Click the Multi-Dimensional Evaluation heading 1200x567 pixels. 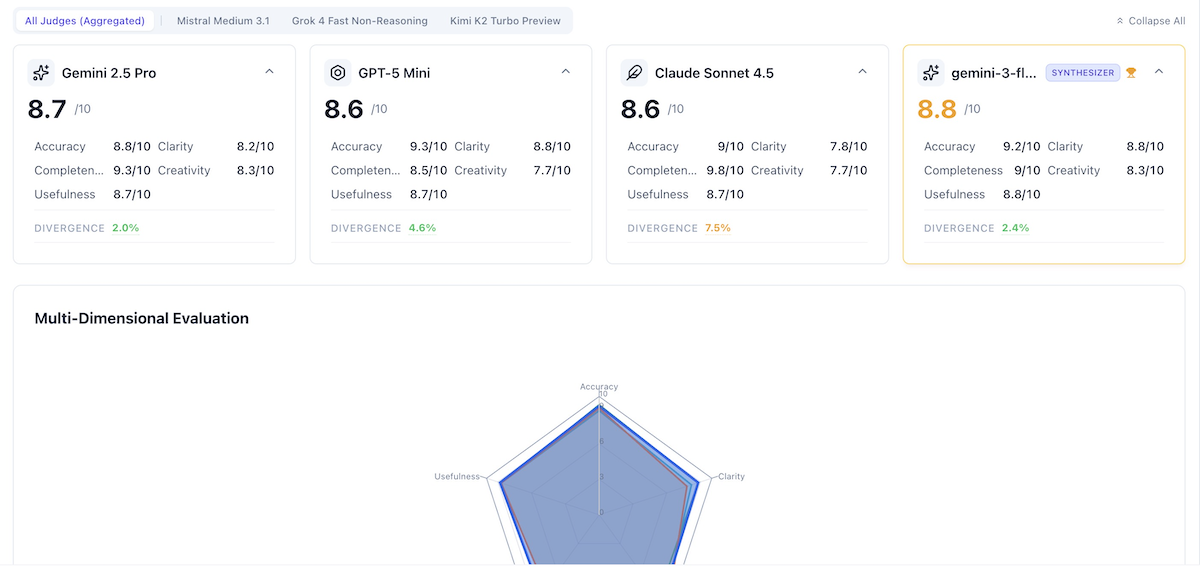coord(141,319)
